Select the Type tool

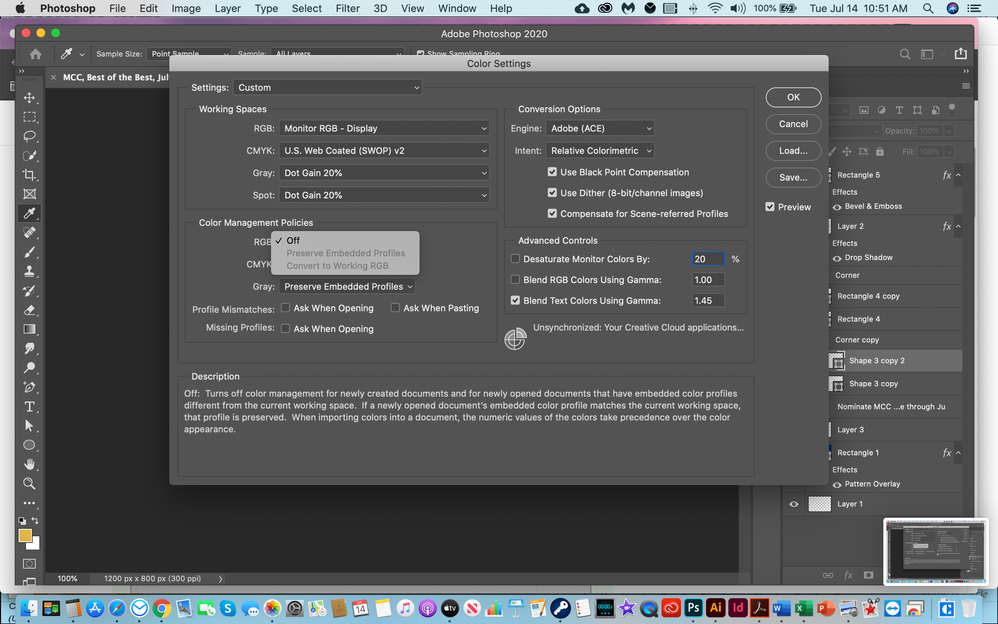(x=30, y=406)
